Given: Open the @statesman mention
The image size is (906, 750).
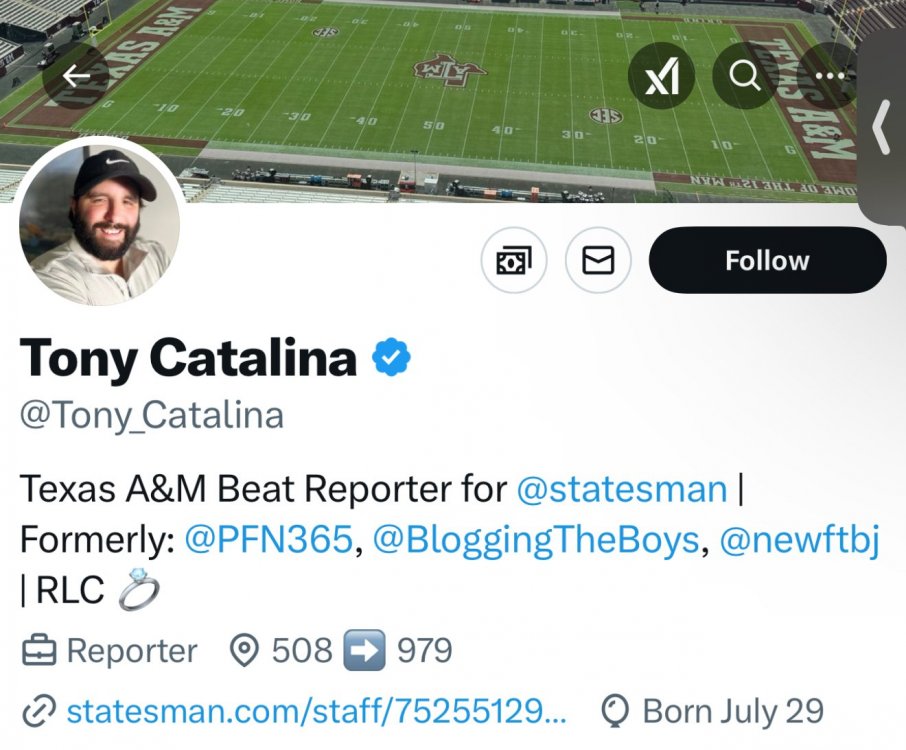Looking at the screenshot, I should click(x=621, y=489).
